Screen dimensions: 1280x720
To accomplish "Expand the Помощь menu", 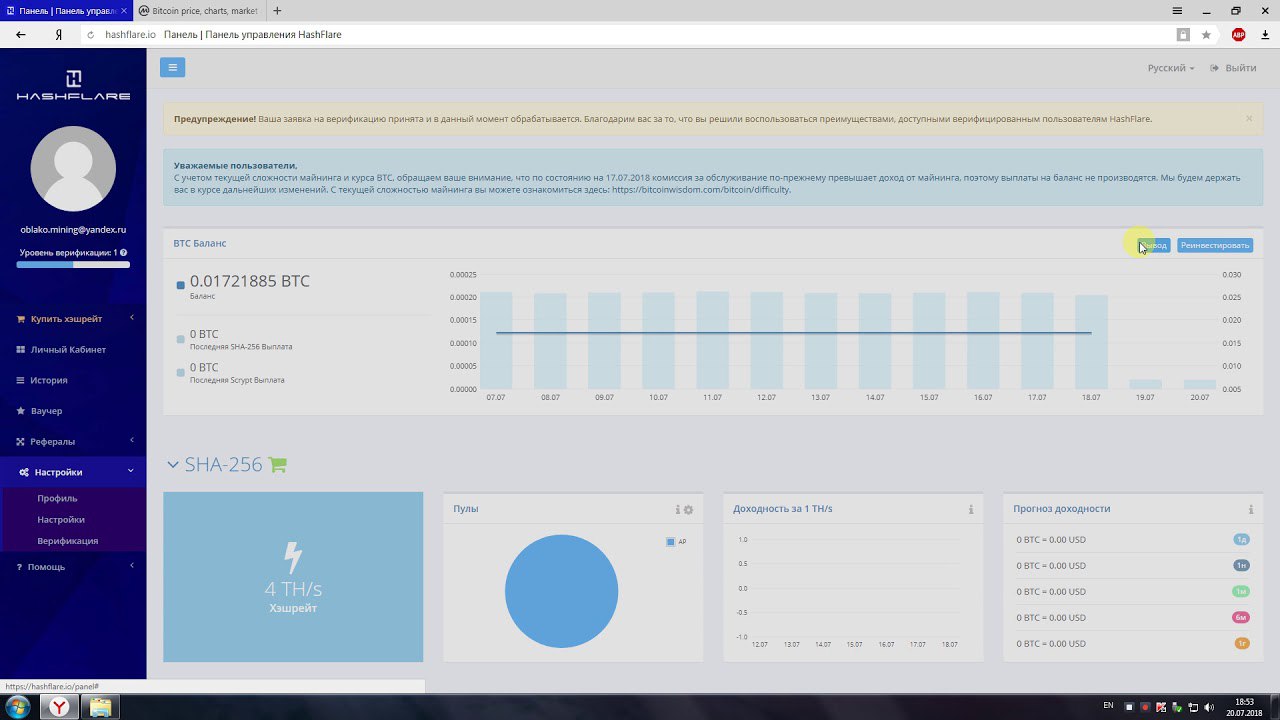I will point(73,566).
